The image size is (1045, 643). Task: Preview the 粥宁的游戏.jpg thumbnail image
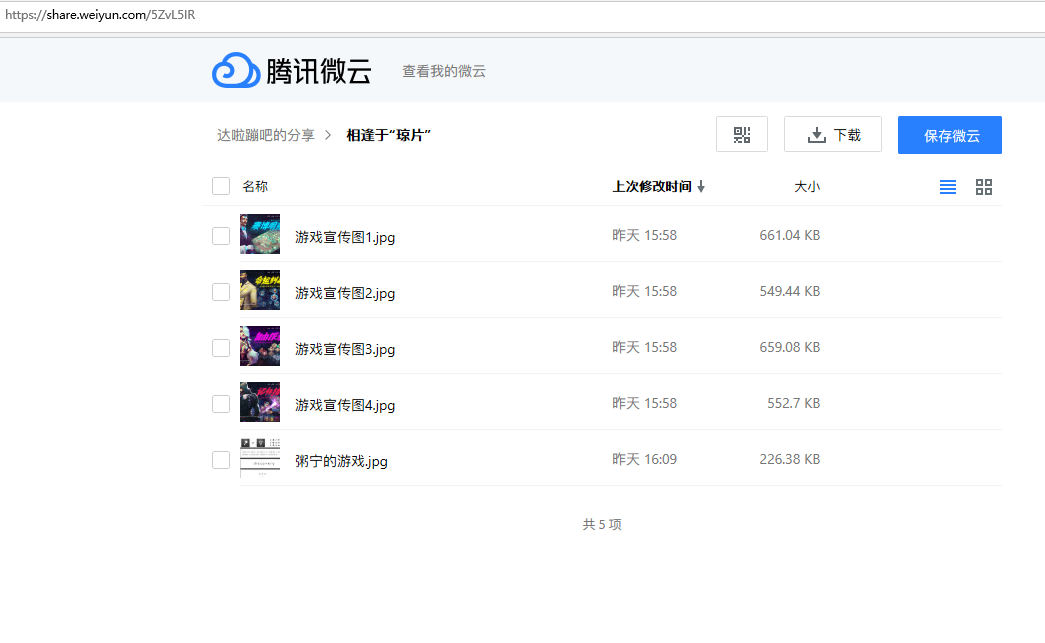[260, 458]
